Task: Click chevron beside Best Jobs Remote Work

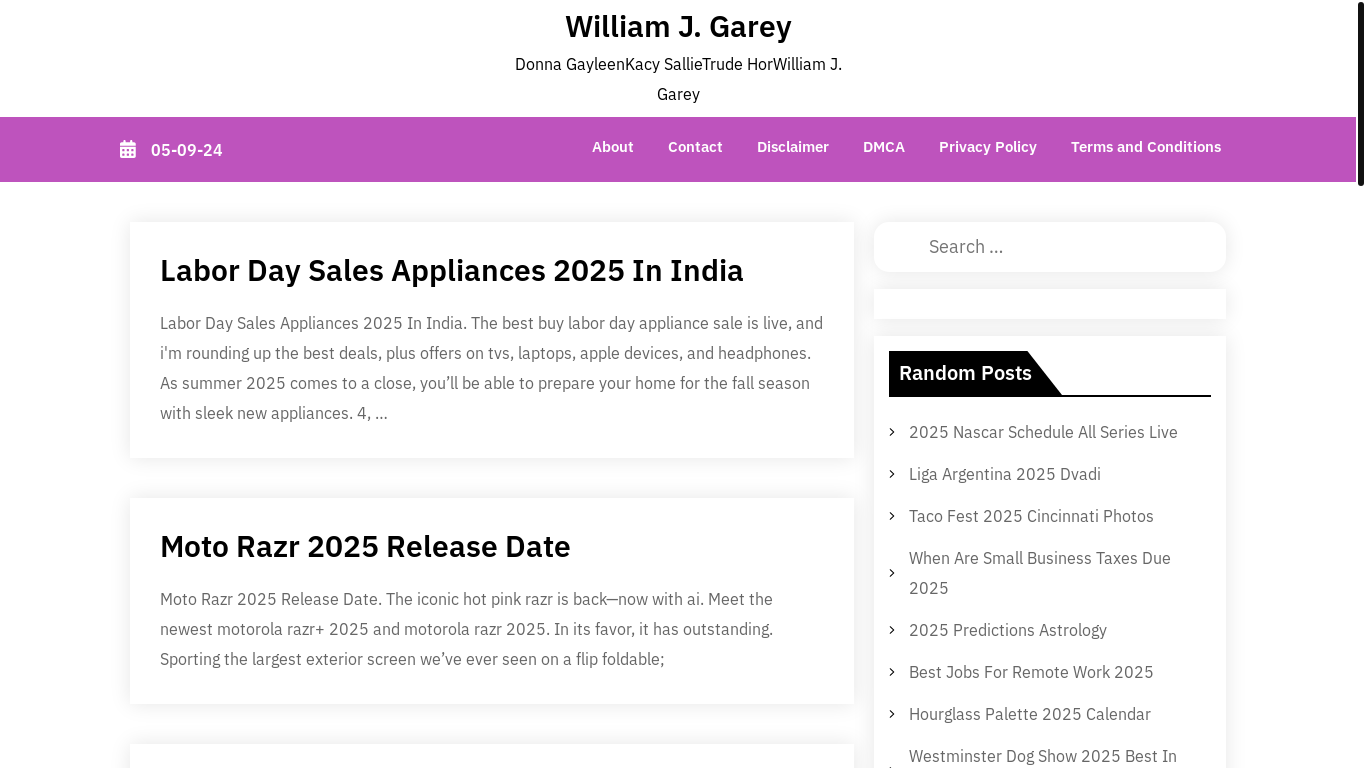Action: coord(892,672)
